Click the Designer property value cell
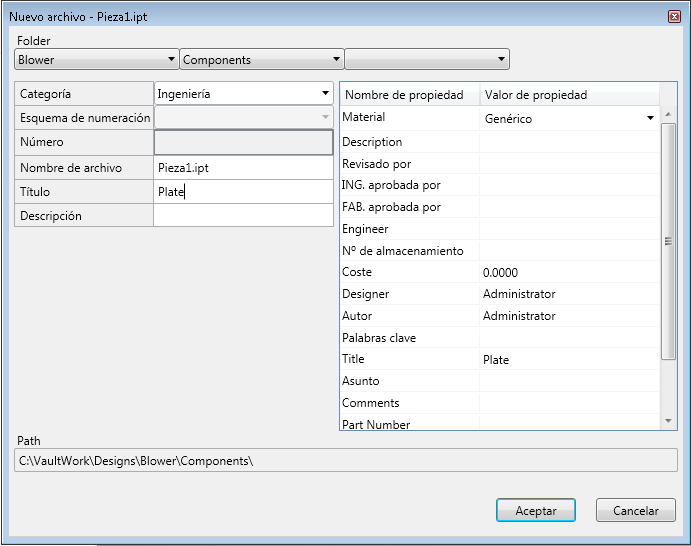Image resolution: width=691 pixels, height=546 pixels. pyautogui.click(x=568, y=294)
